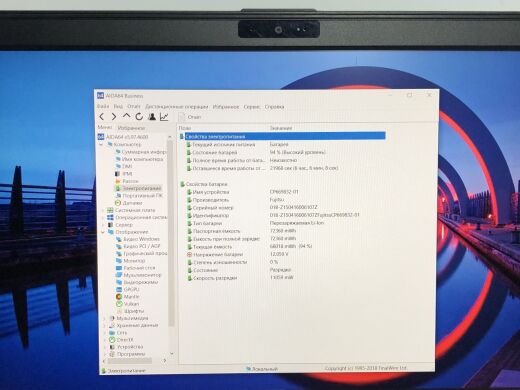
Task: Collapse the Компьютер tree node
Action: (x=101, y=145)
